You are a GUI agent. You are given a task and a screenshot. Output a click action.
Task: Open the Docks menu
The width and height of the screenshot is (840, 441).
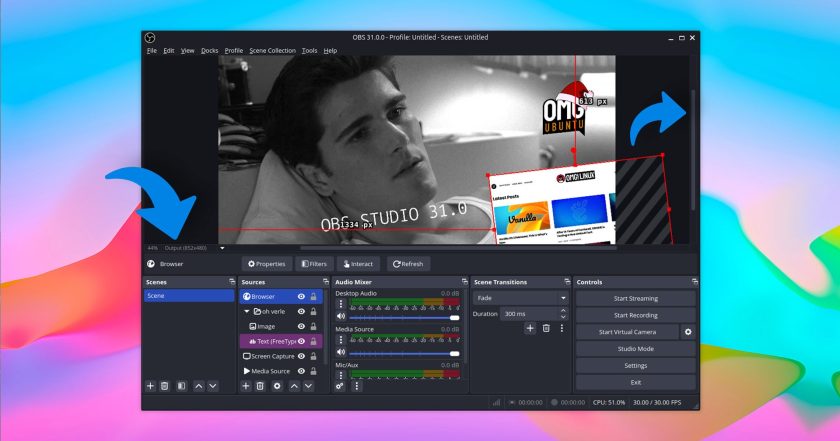click(x=209, y=50)
